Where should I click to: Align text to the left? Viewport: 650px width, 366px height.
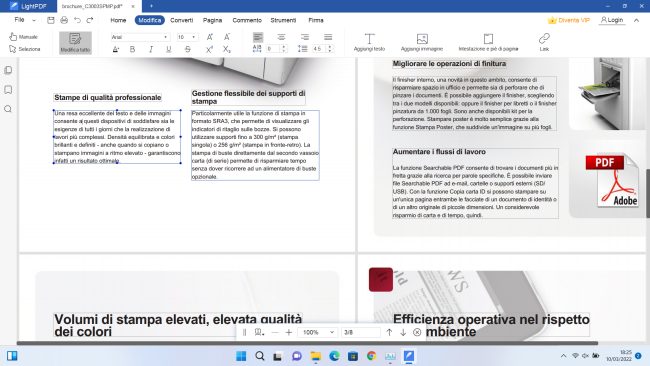tap(258, 37)
